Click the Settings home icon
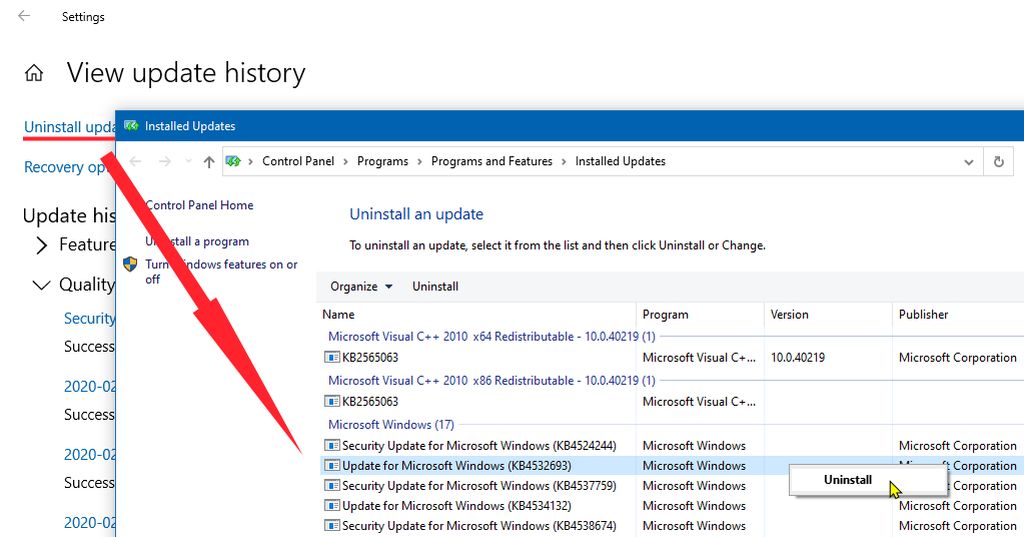Screen dimensions: 1024x537 [34, 73]
